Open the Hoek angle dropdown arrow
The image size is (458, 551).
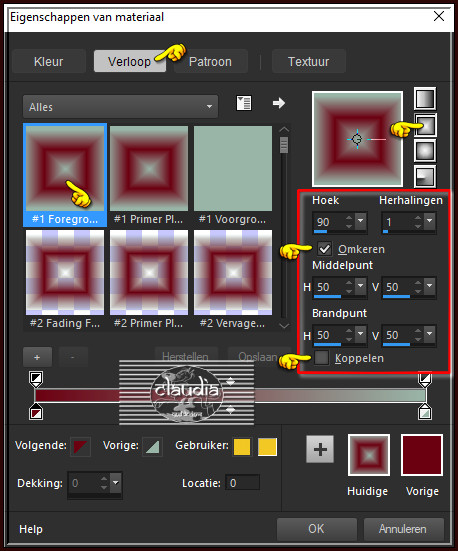pyautogui.click(x=360, y=221)
